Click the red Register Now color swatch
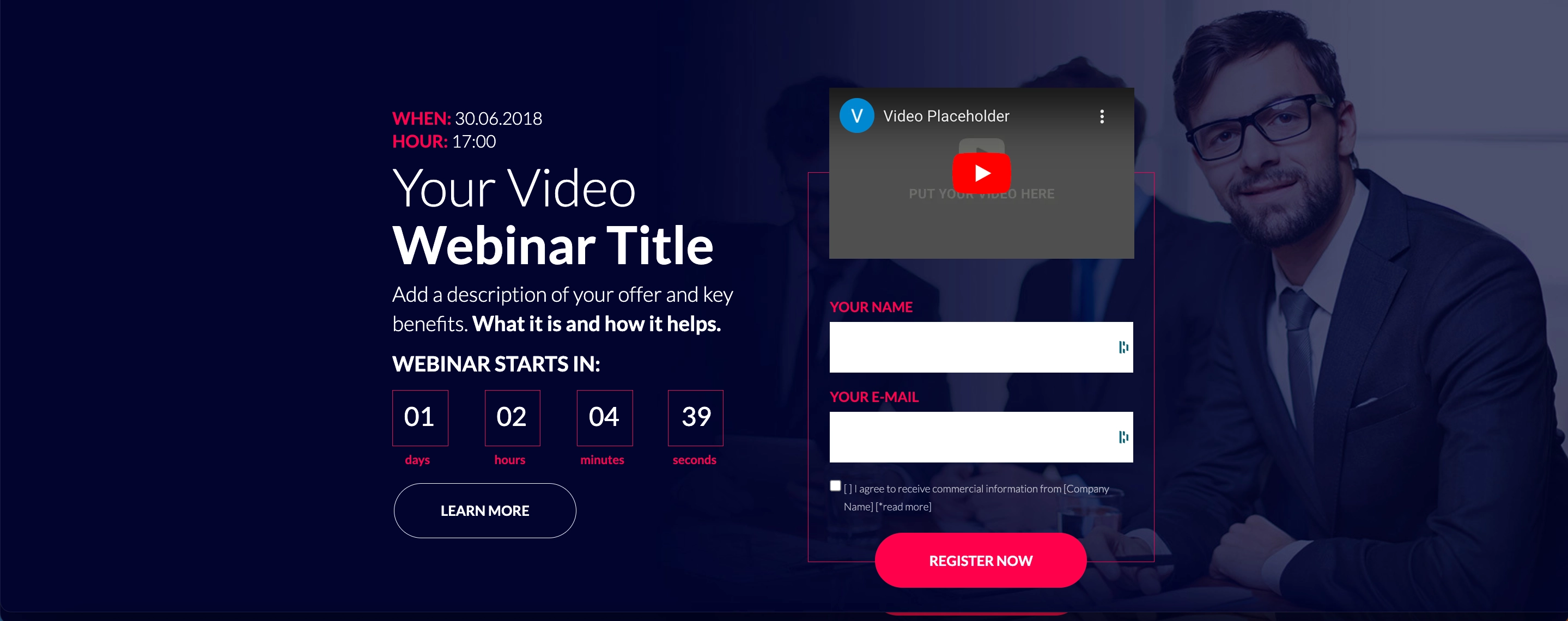1568x621 pixels. coord(981,558)
